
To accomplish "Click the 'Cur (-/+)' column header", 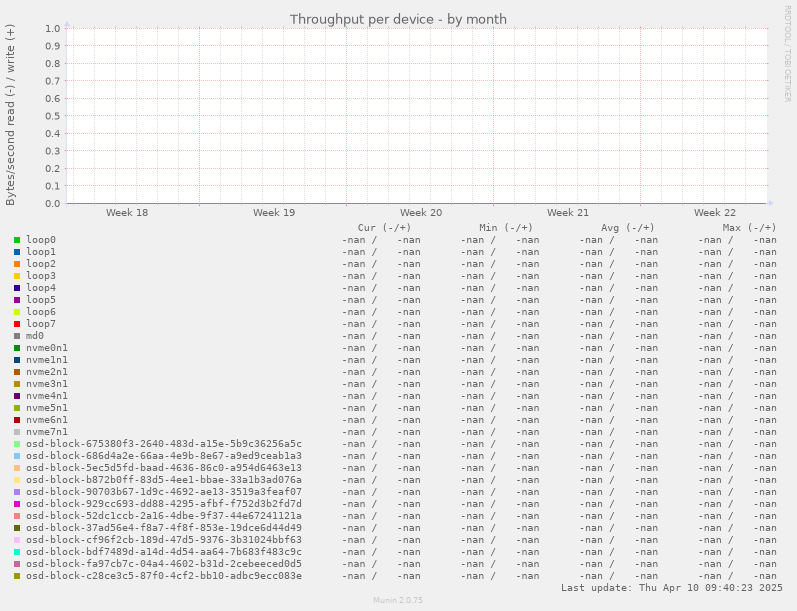I will tap(384, 228).
